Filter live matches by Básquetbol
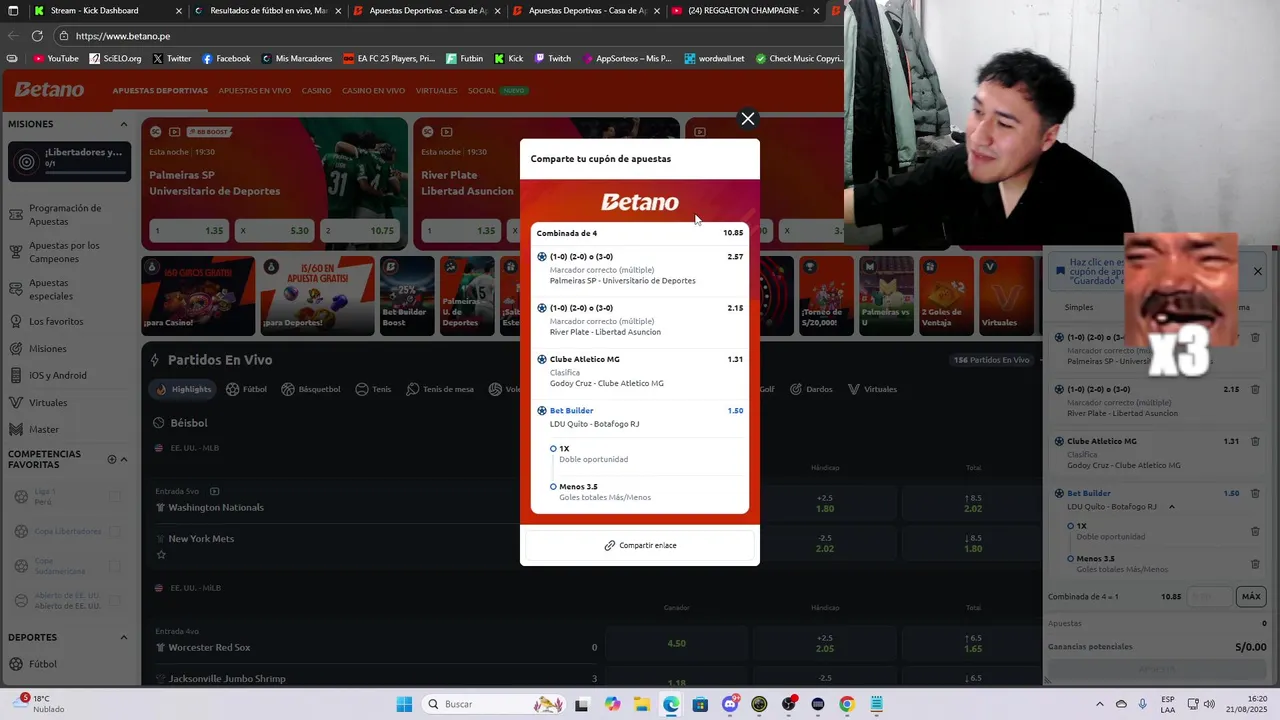Viewport: 1280px width, 720px height. (311, 389)
